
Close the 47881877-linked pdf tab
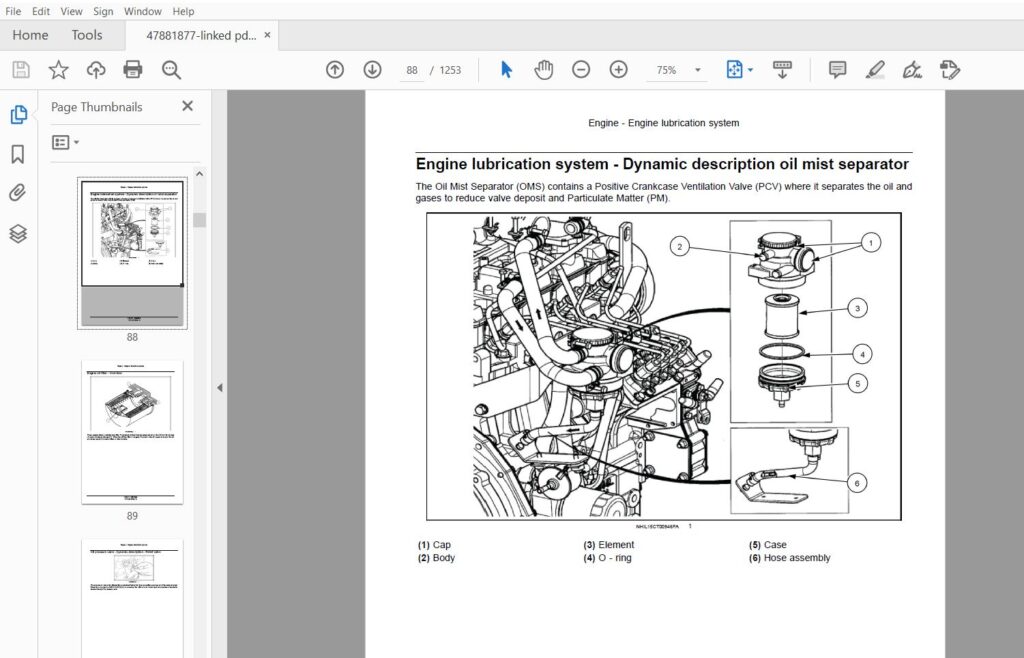point(267,35)
